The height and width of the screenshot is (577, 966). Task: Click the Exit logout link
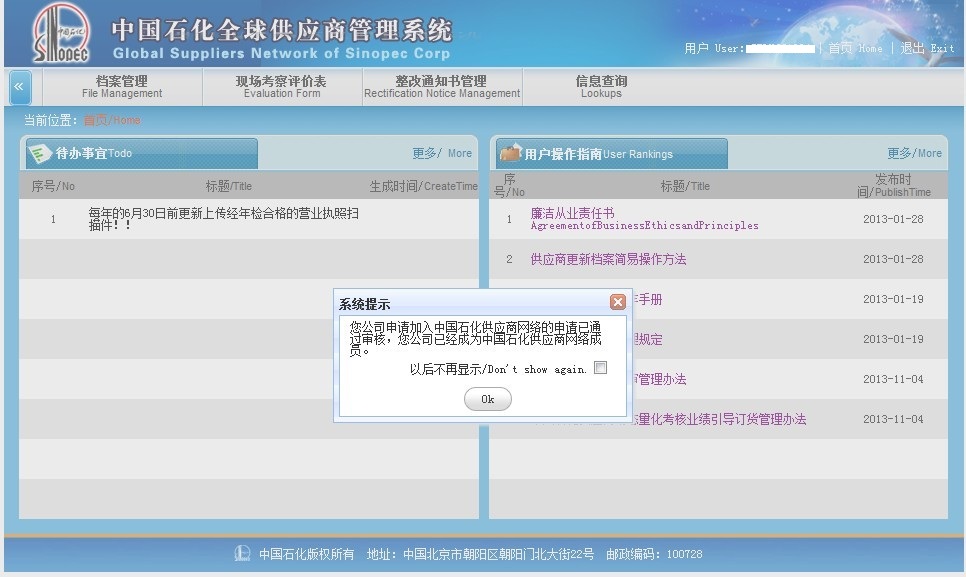(x=927, y=48)
